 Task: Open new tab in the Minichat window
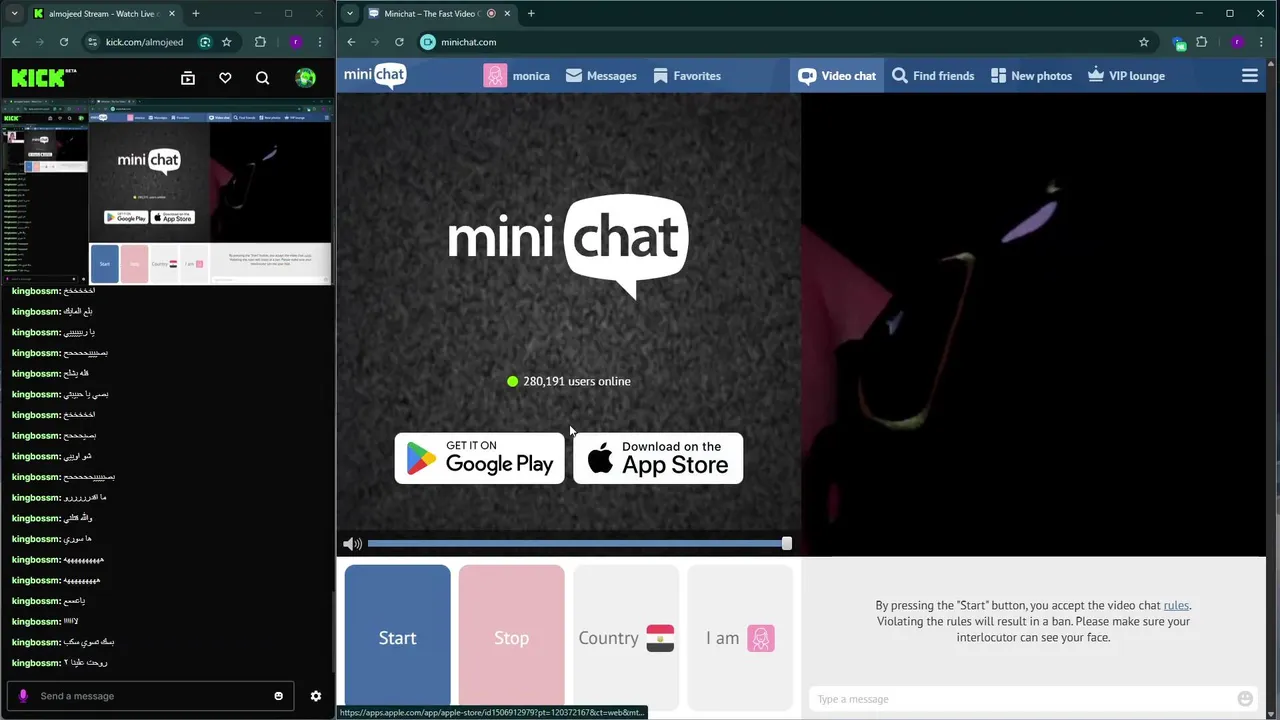531,13
